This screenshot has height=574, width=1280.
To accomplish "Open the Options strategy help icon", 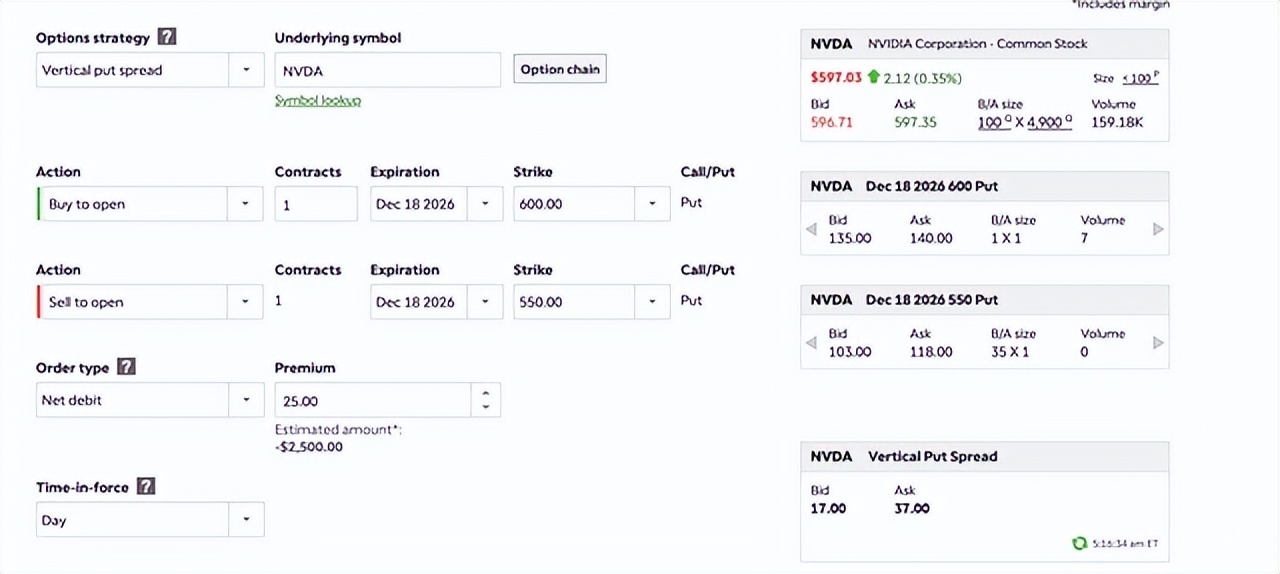I will [167, 37].
